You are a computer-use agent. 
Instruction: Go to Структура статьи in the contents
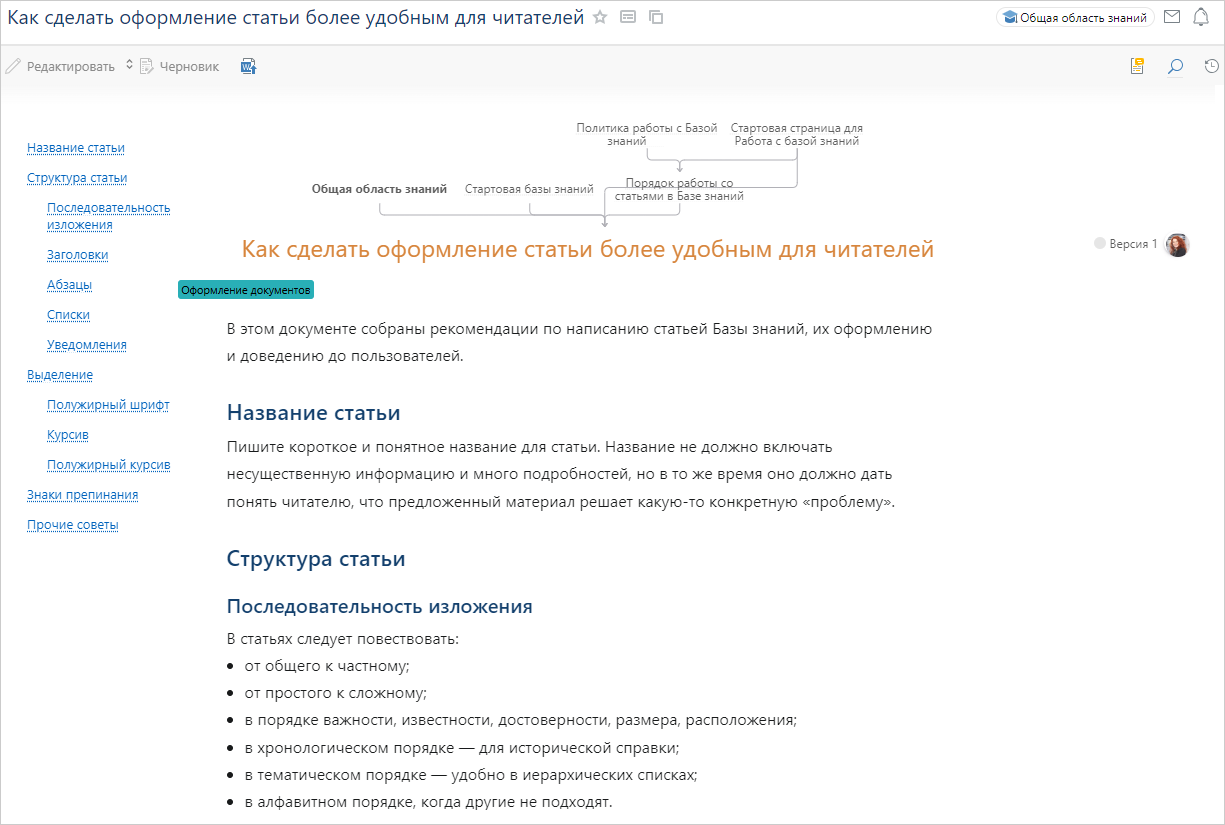77,178
